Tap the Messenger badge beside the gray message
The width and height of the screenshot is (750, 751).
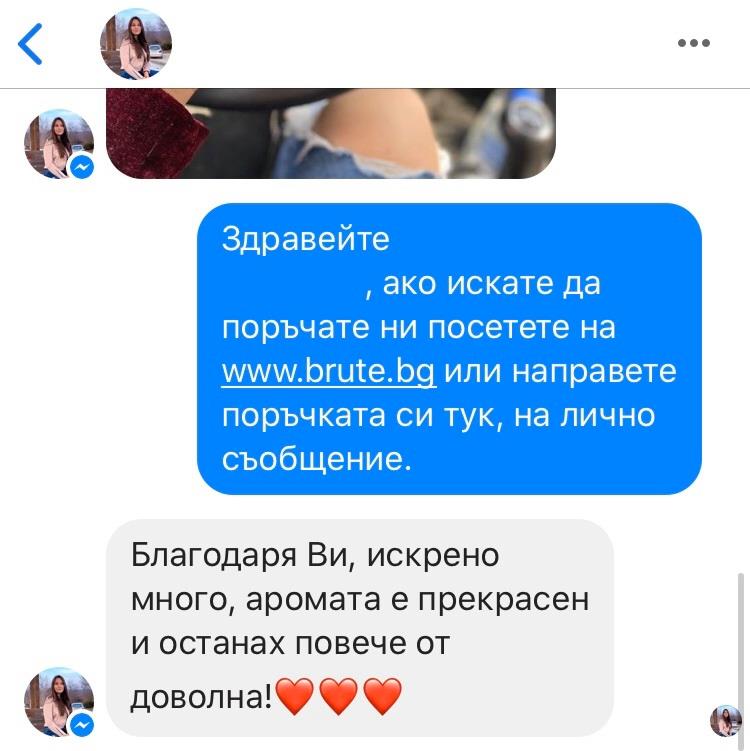click(x=82, y=725)
